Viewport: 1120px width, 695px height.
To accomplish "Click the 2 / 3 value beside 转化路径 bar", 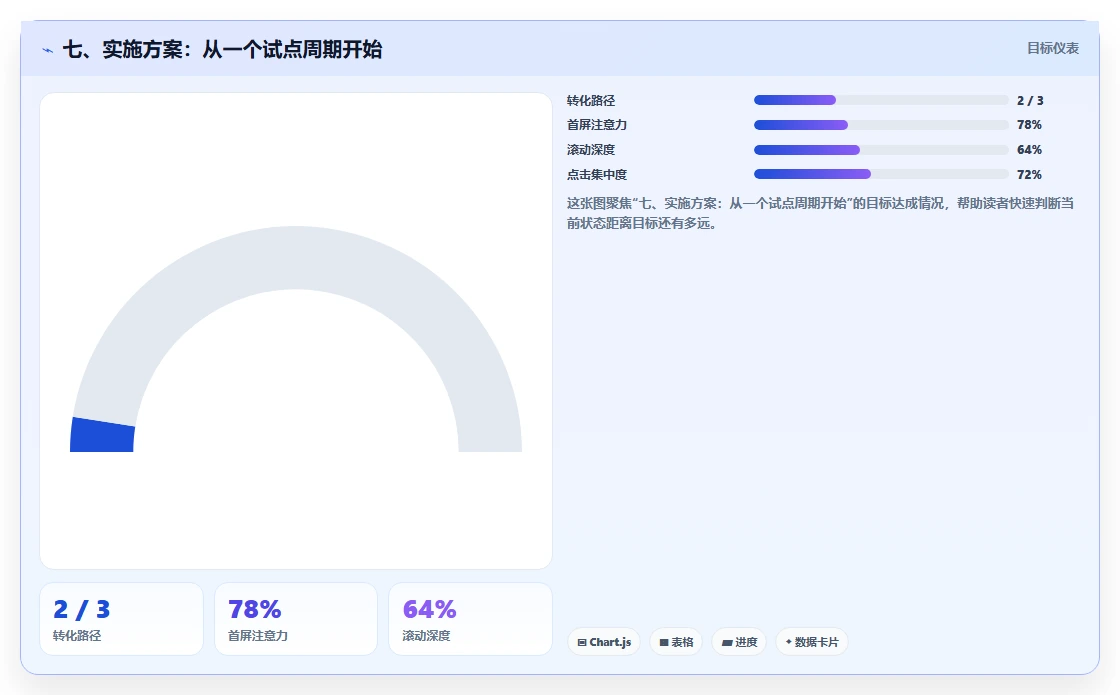I will pyautogui.click(x=1030, y=101).
